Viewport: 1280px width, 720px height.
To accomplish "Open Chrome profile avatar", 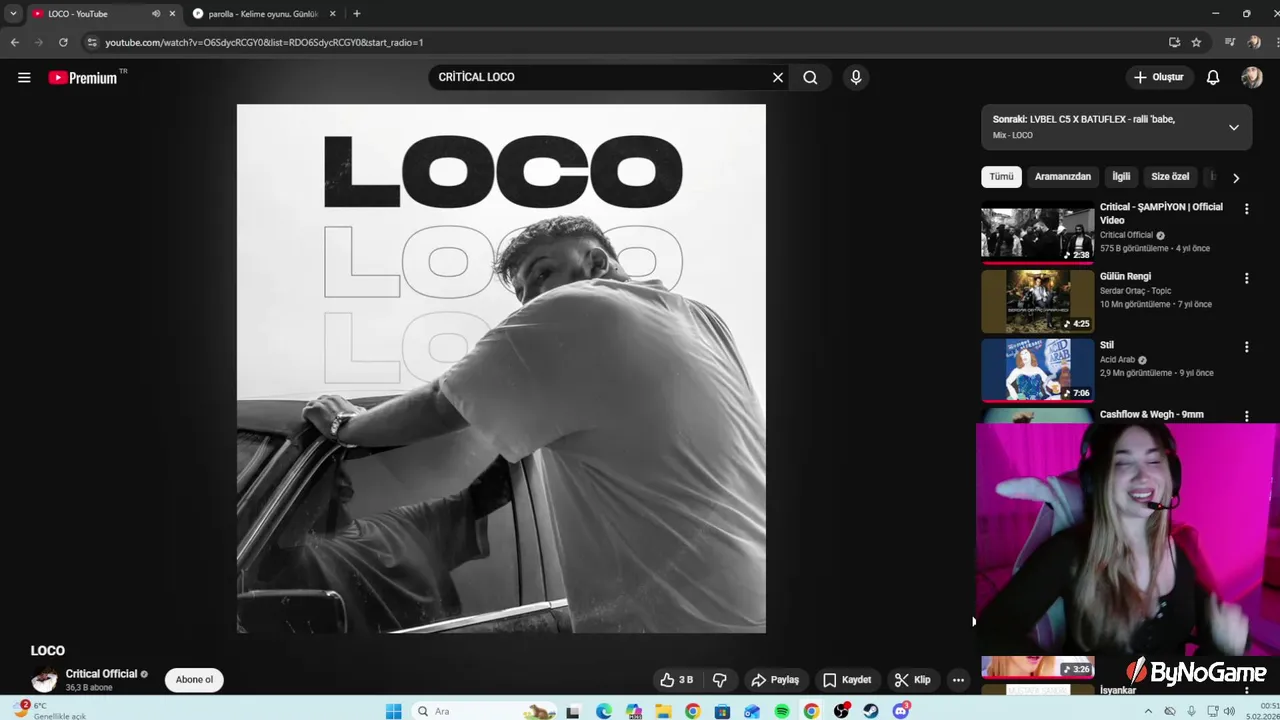I will (1254, 42).
